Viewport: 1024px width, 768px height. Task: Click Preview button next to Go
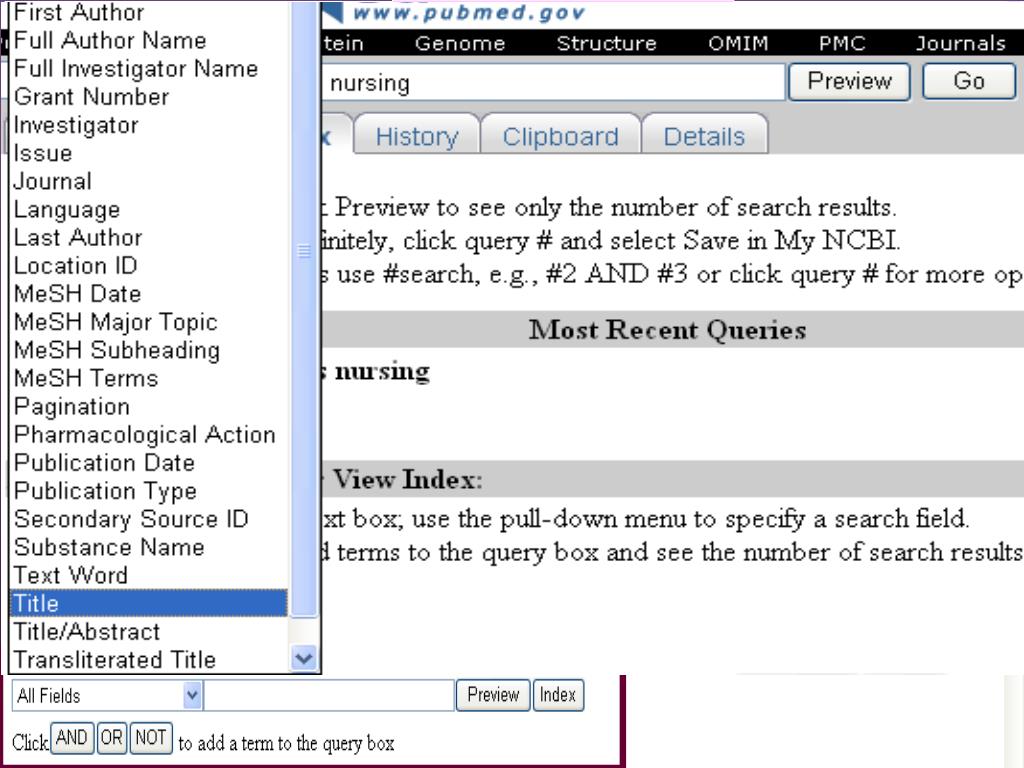tap(849, 82)
